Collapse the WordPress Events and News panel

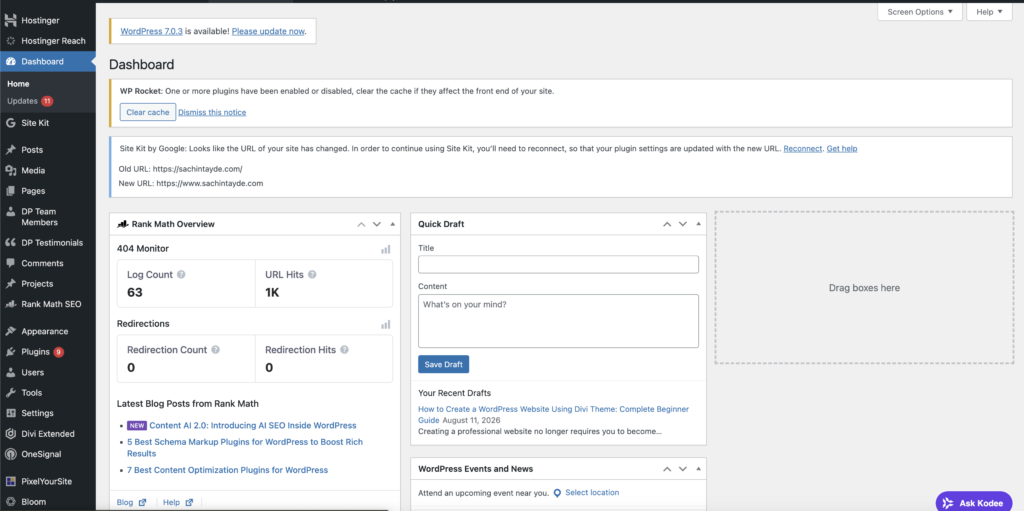[698, 469]
